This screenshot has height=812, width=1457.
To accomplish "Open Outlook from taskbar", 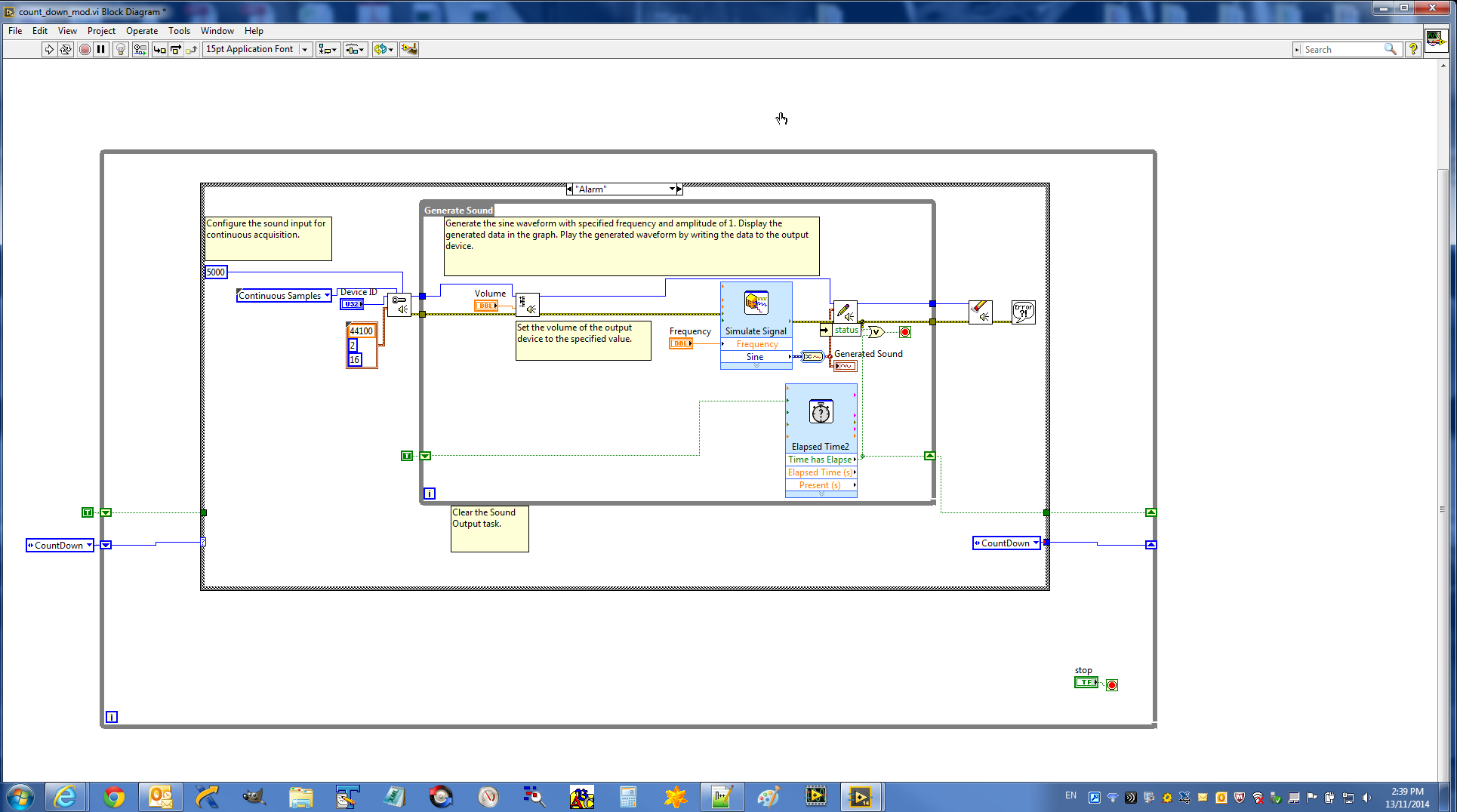I will click(160, 797).
